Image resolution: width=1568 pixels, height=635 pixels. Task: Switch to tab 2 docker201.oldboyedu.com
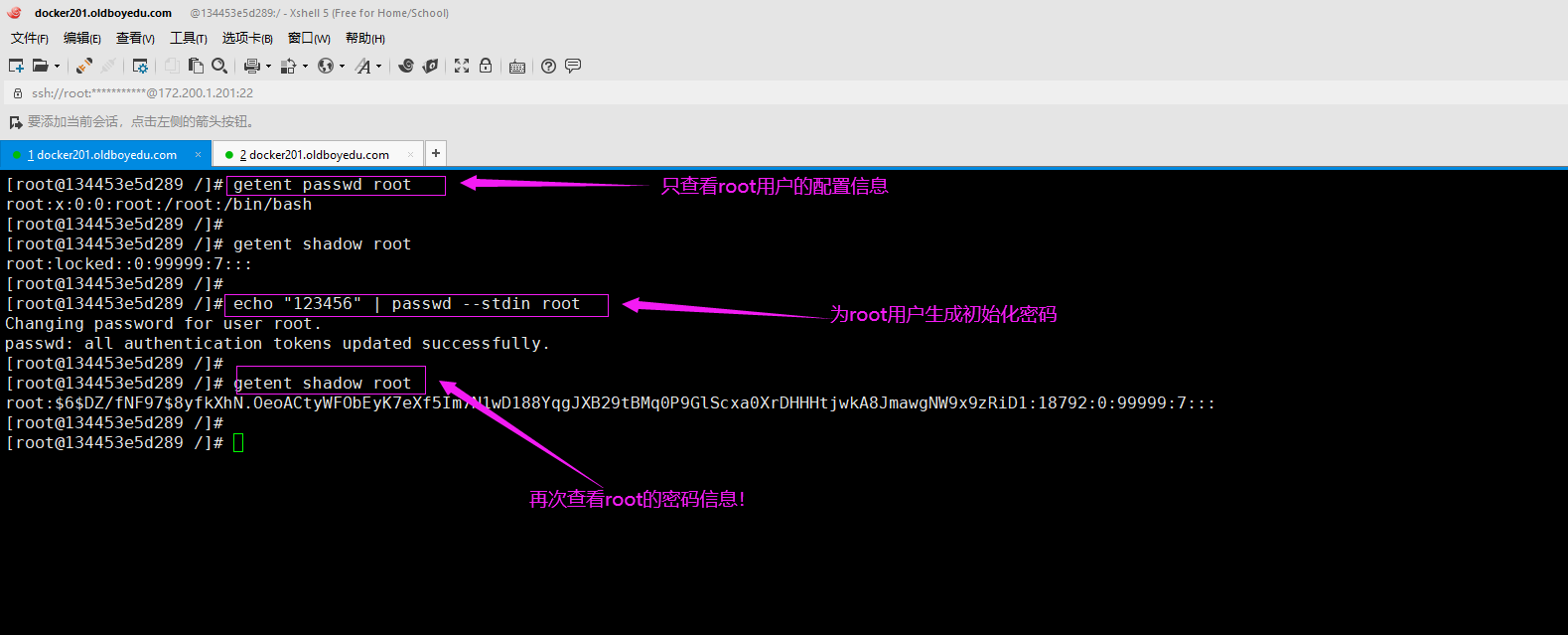click(318, 155)
